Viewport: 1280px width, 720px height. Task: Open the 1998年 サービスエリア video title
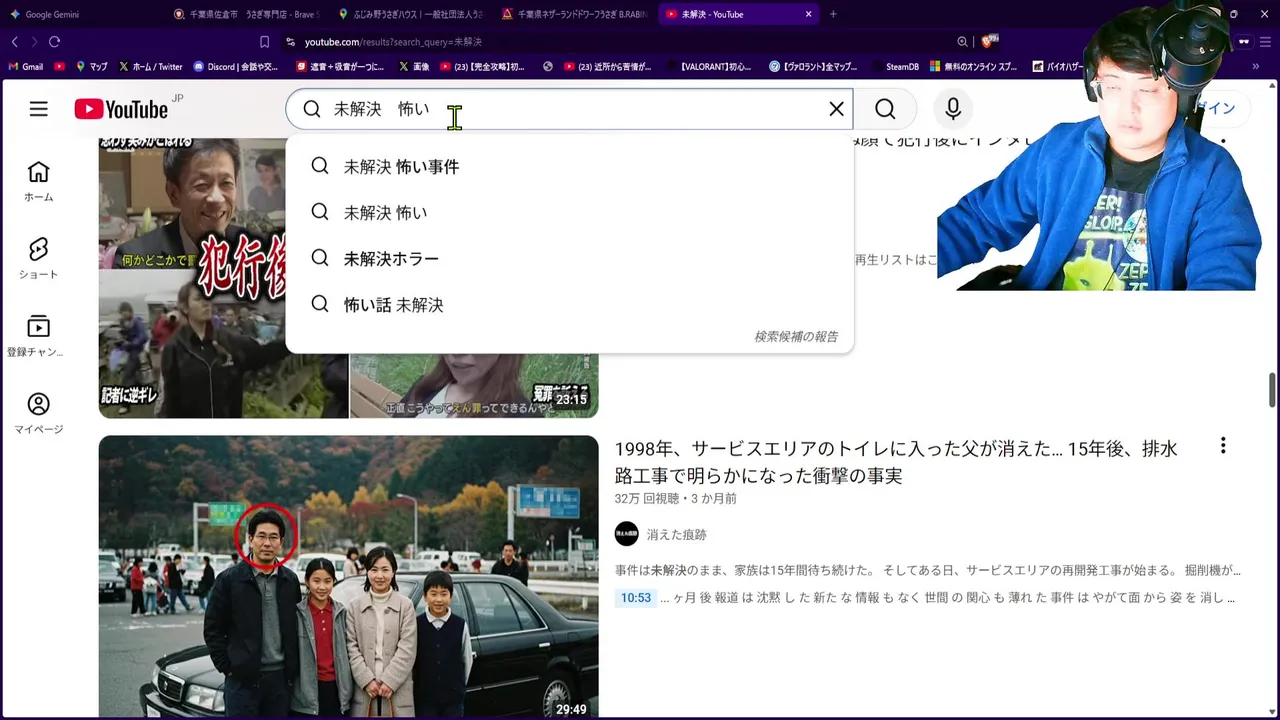896,462
